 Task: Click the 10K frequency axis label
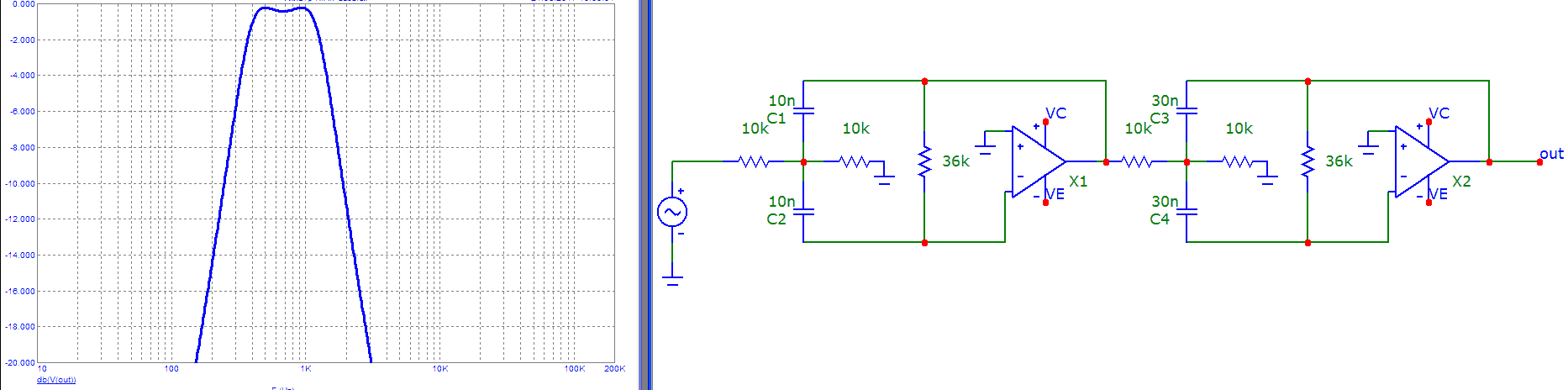(440, 368)
